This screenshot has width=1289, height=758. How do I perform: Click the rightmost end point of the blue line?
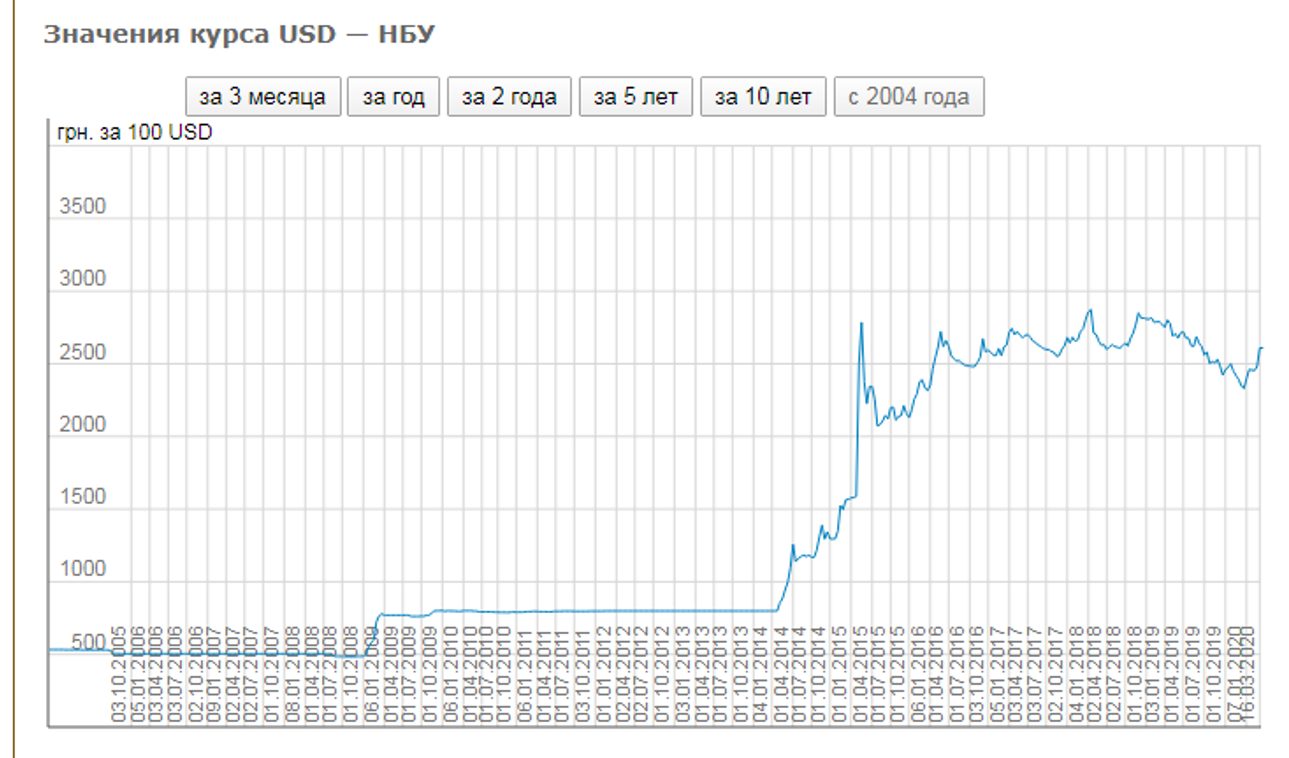pyautogui.click(x=1261, y=348)
